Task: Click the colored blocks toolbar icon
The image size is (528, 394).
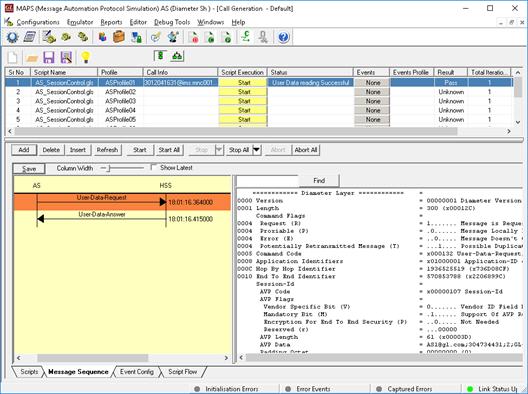Action: click(103, 37)
